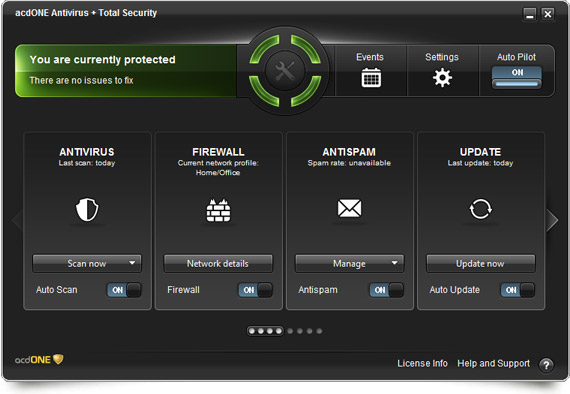
Task: Disable the Auto Scan toggle
Action: 124,290
